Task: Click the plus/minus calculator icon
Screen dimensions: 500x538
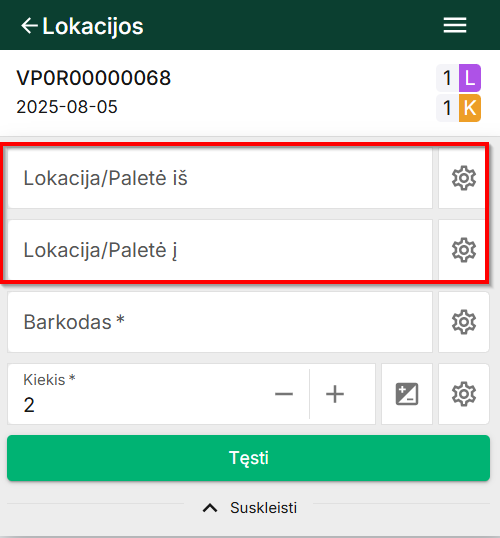Action: (407, 394)
